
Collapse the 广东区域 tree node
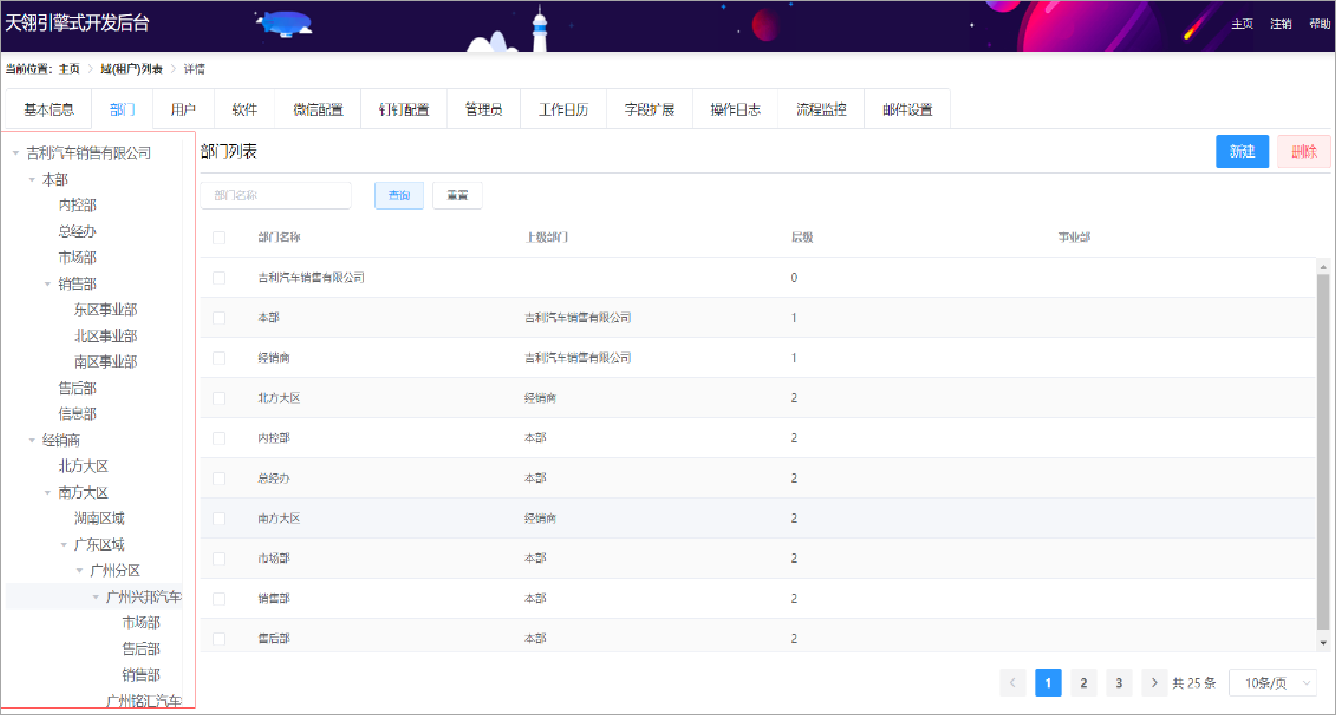pyautogui.click(x=64, y=545)
